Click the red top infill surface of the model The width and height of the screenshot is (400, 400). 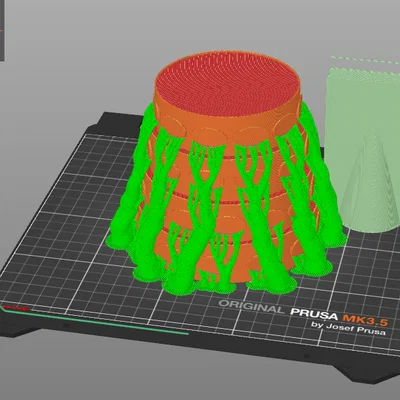point(228,83)
